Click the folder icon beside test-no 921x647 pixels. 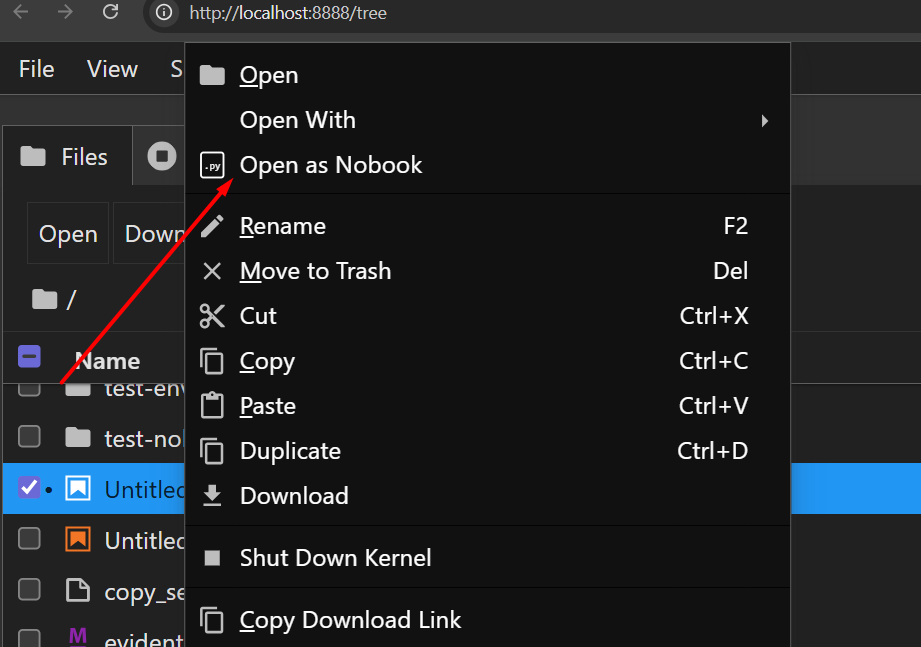tap(78, 437)
